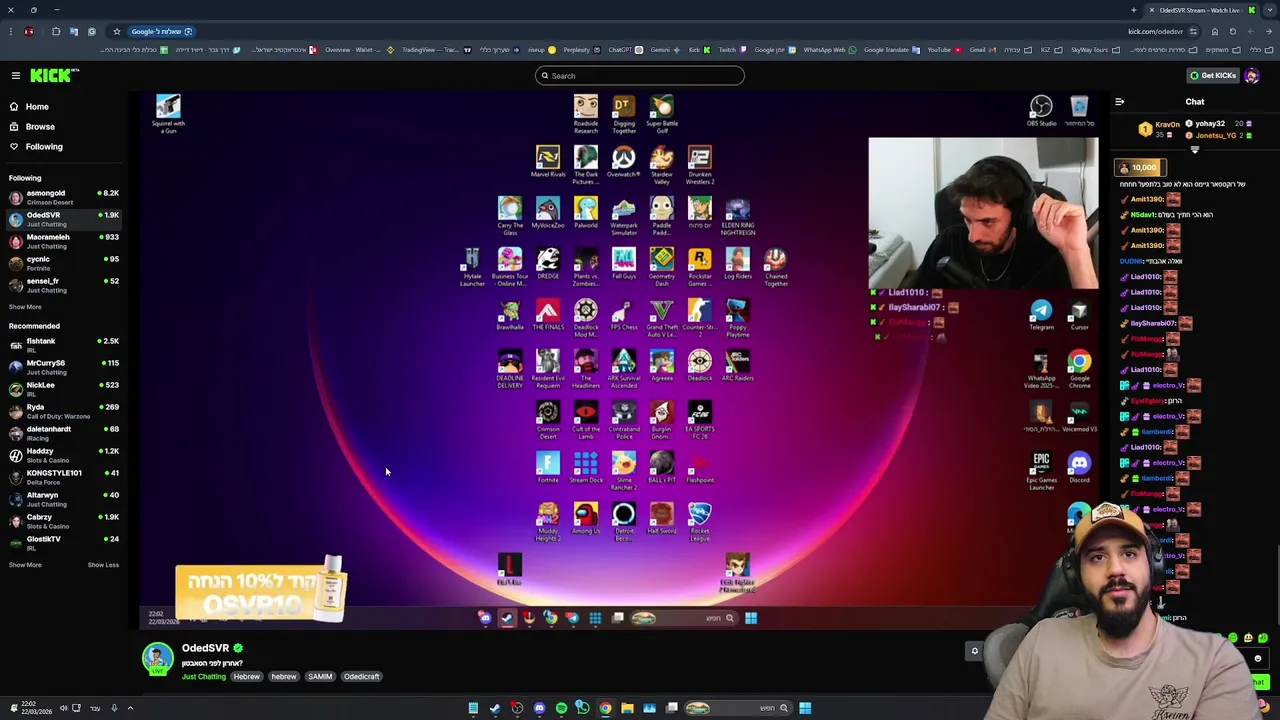This screenshot has height=720, width=1280.
Task: Open the Kick hamburger menu
Action: click(x=16, y=75)
